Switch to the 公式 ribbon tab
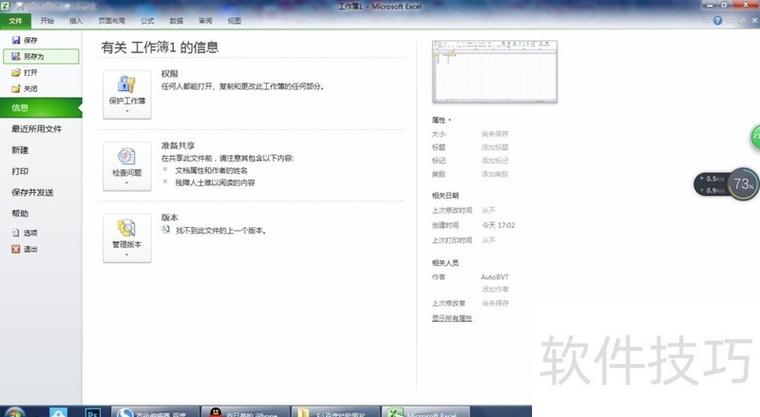The height and width of the screenshot is (417, 760). (x=147, y=21)
